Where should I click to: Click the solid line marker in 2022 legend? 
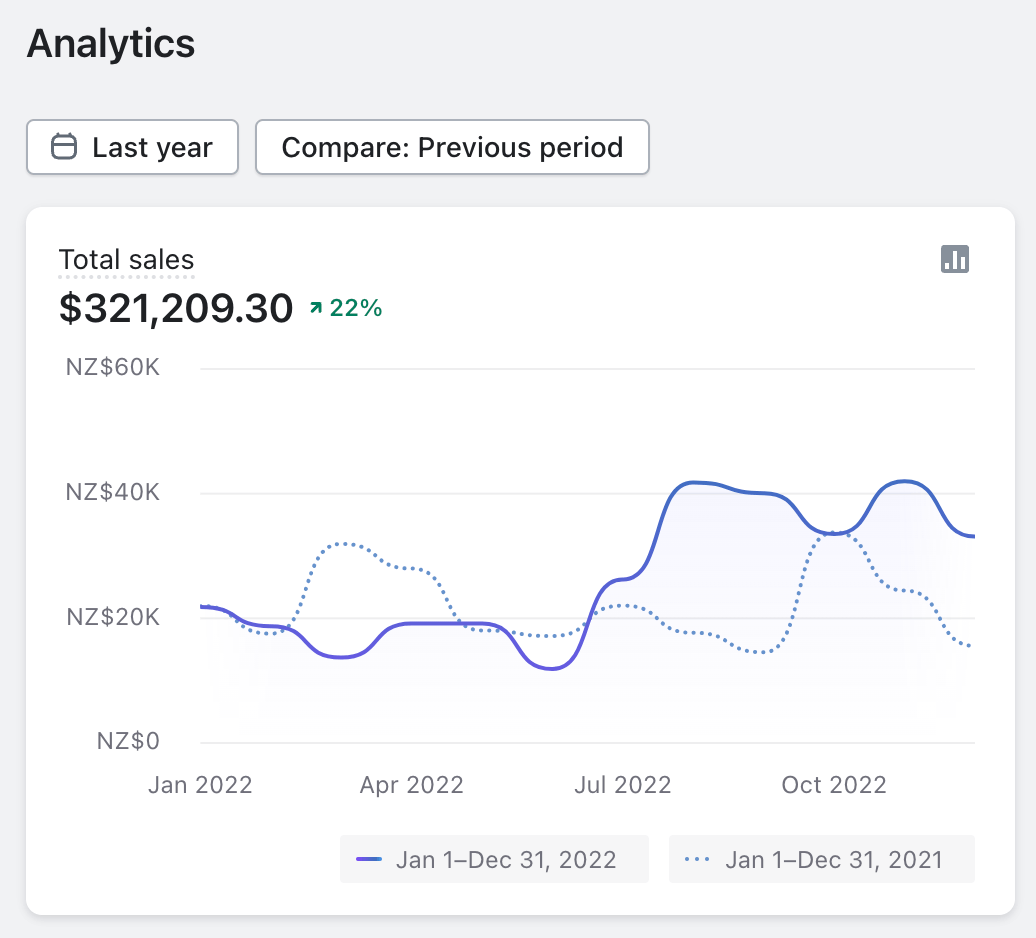point(370,860)
